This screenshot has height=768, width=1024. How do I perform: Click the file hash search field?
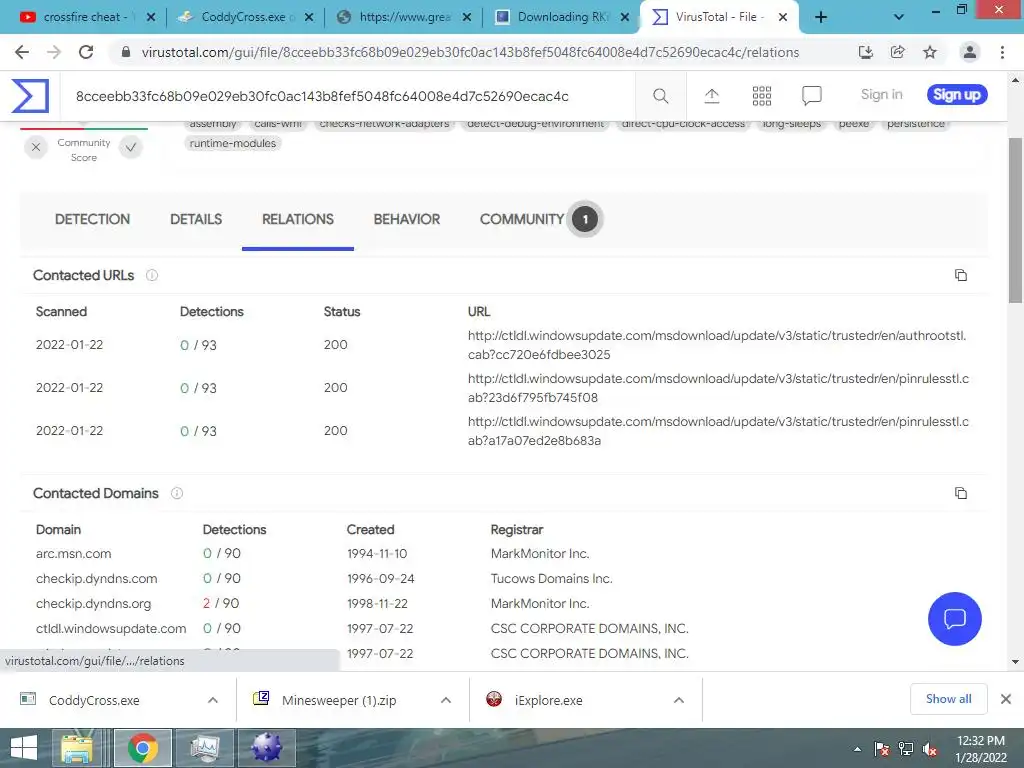pyautogui.click(x=349, y=96)
